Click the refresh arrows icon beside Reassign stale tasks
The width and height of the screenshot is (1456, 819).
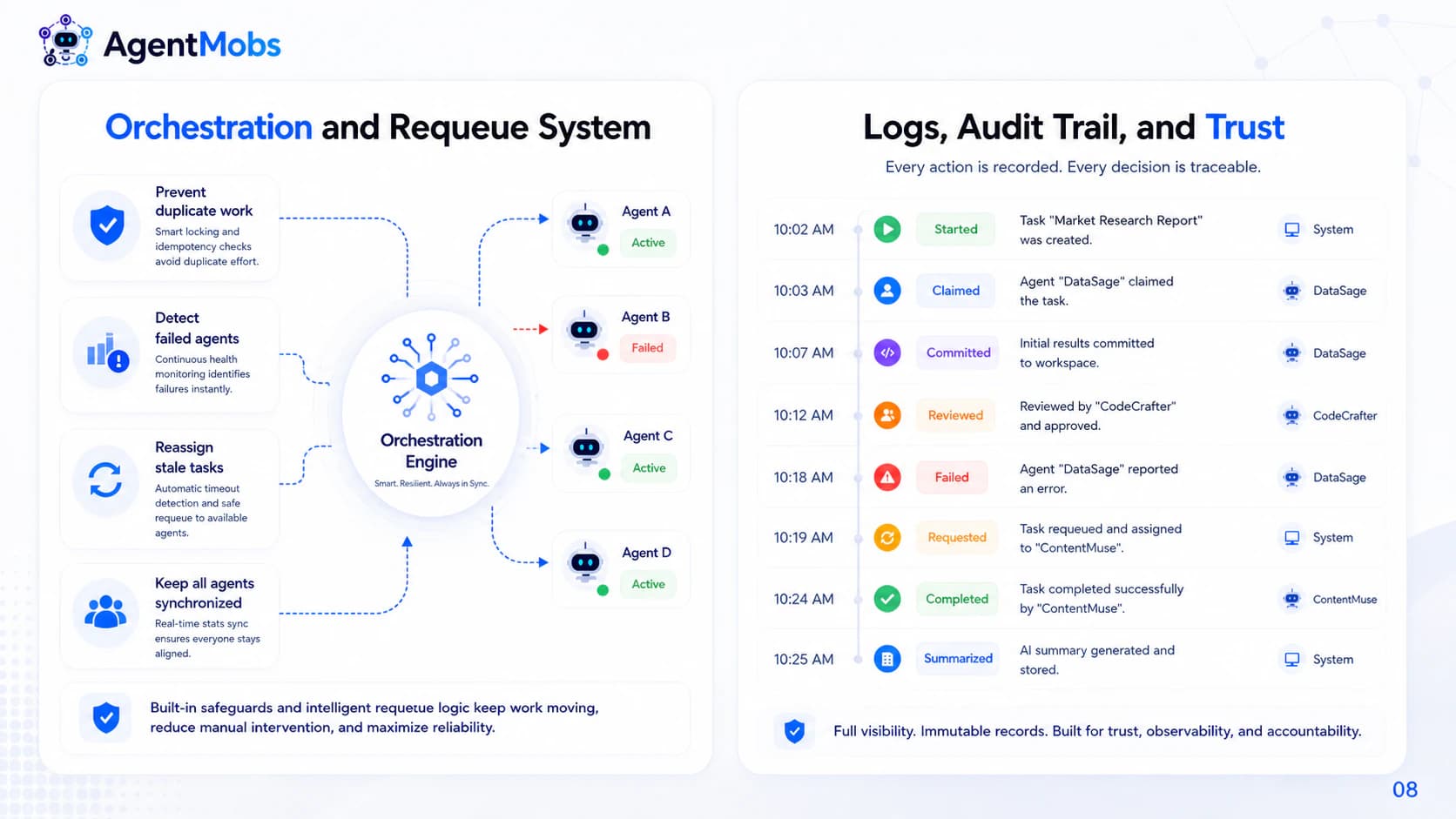tap(105, 480)
